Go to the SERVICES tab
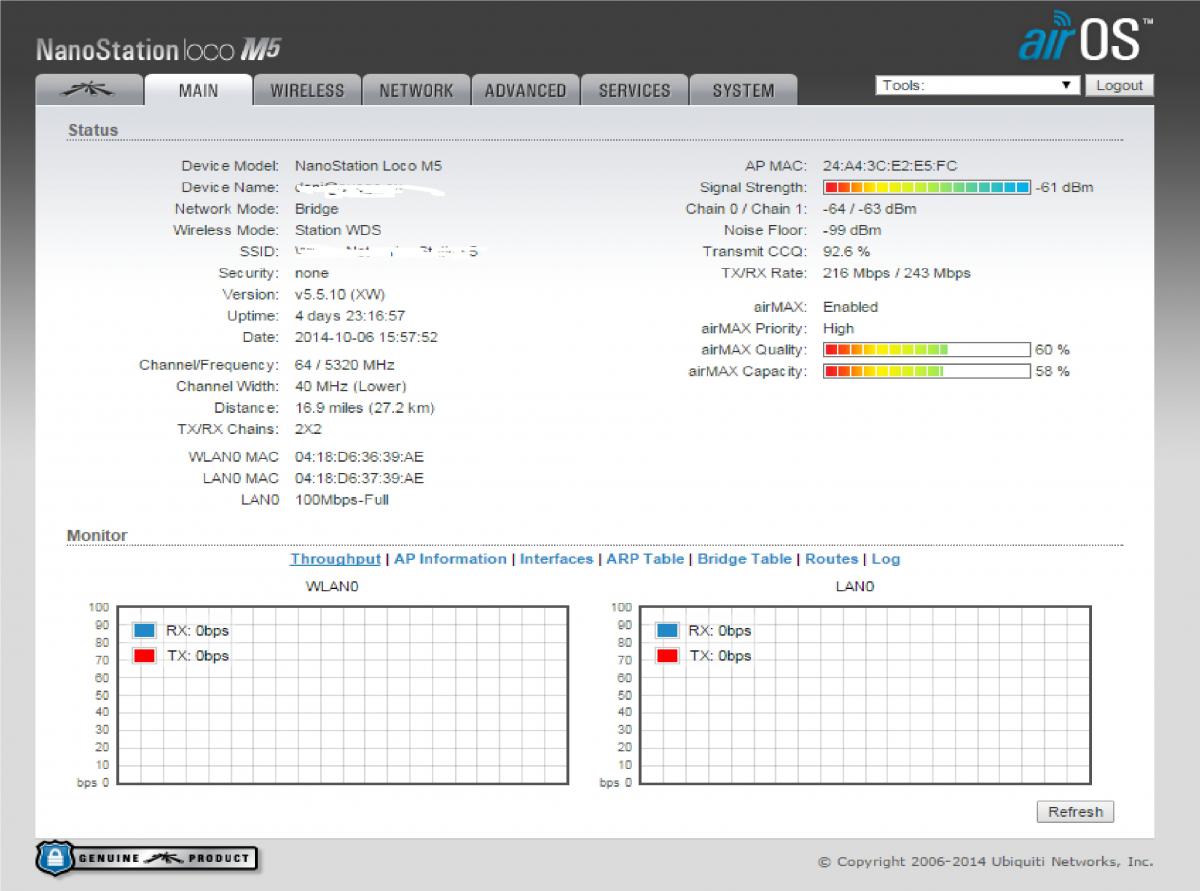Image resolution: width=1200 pixels, height=891 pixels. [x=634, y=90]
